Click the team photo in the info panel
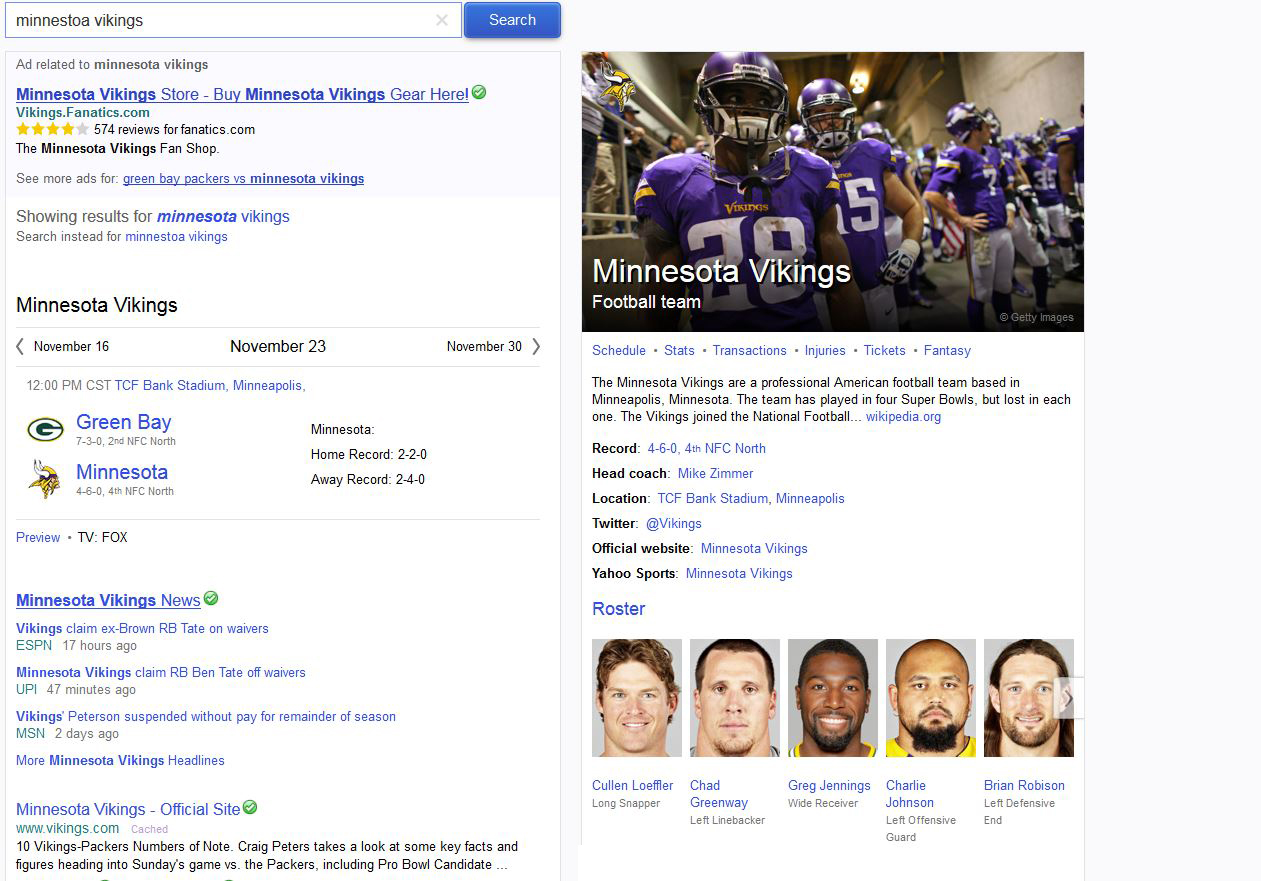 point(833,192)
